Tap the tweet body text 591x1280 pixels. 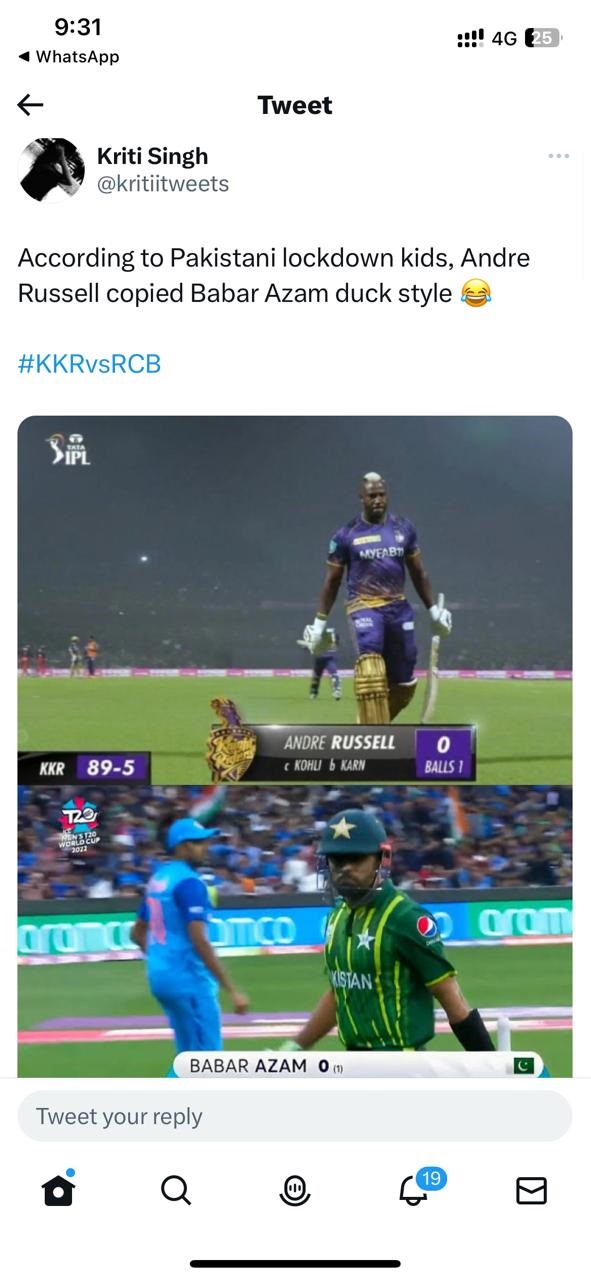274,275
